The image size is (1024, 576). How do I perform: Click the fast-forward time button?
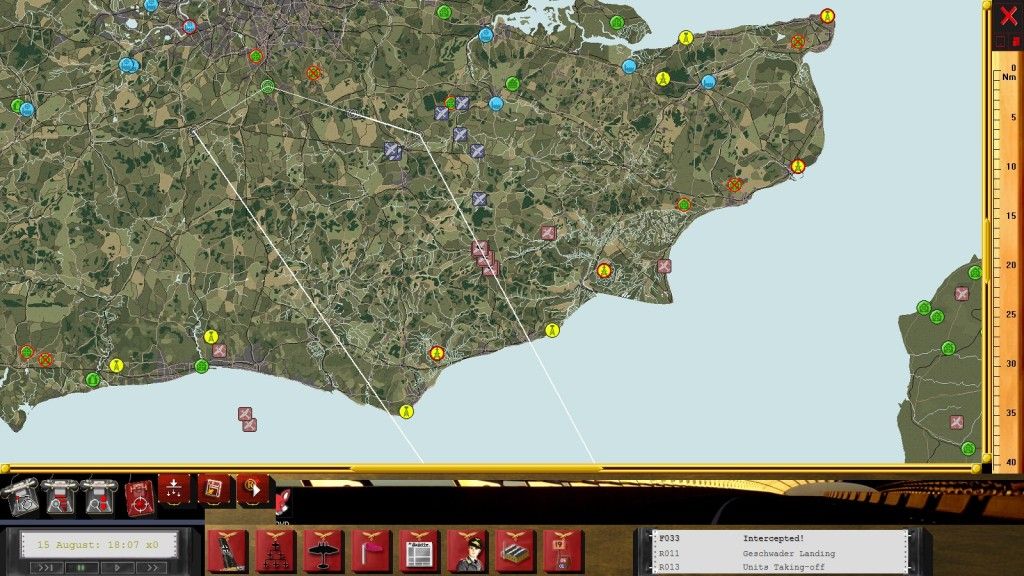pos(153,568)
